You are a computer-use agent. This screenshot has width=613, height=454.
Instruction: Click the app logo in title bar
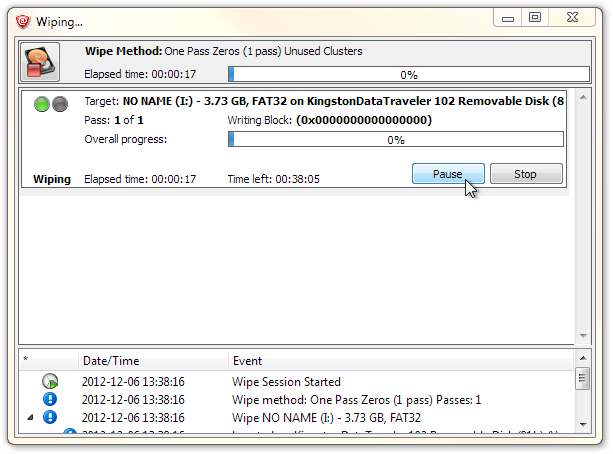(21, 19)
